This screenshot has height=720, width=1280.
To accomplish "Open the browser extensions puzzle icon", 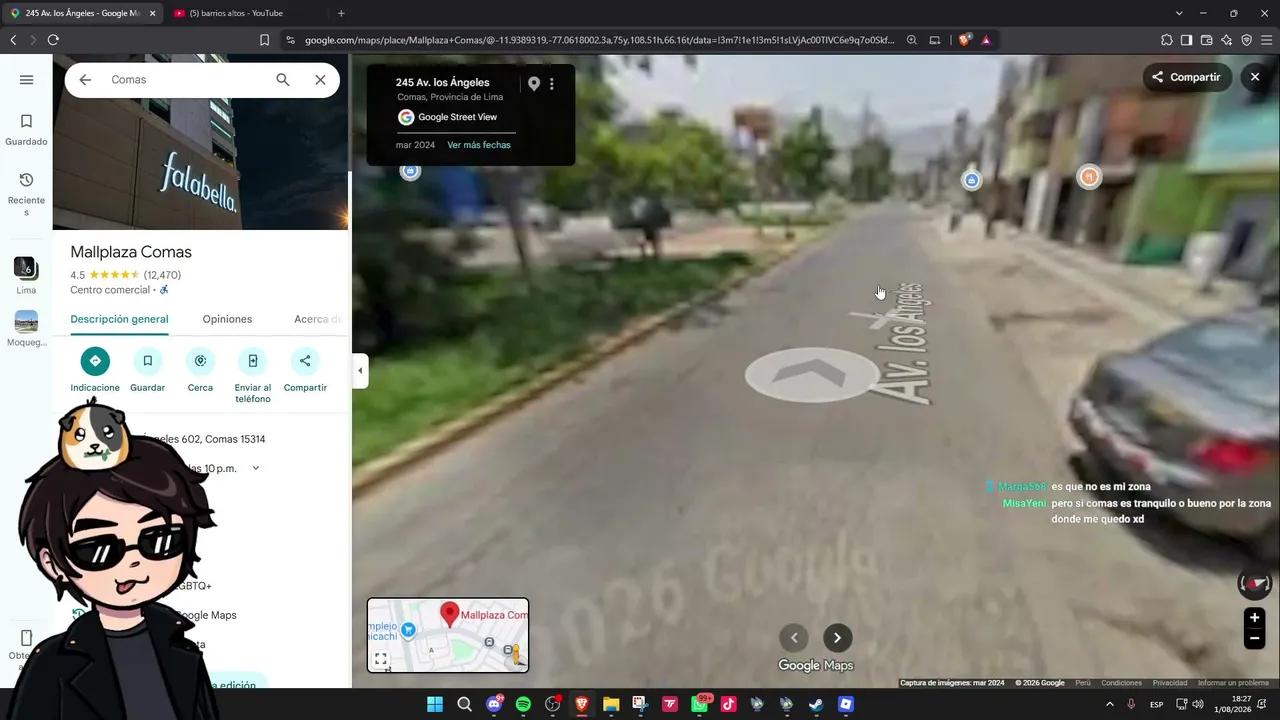I will tap(1166, 40).
